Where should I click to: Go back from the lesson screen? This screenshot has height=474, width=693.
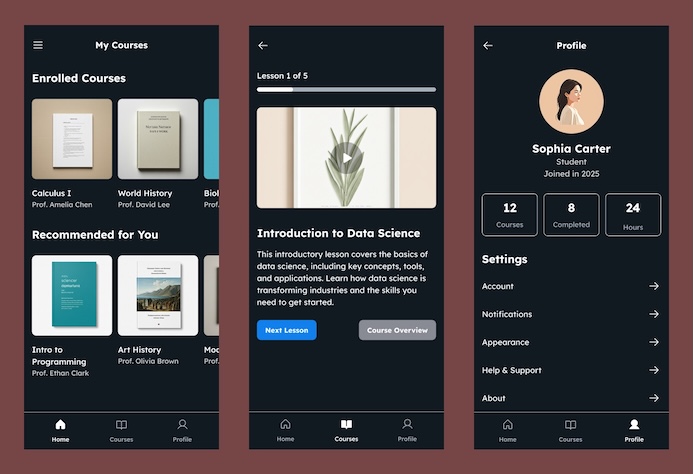[263, 46]
